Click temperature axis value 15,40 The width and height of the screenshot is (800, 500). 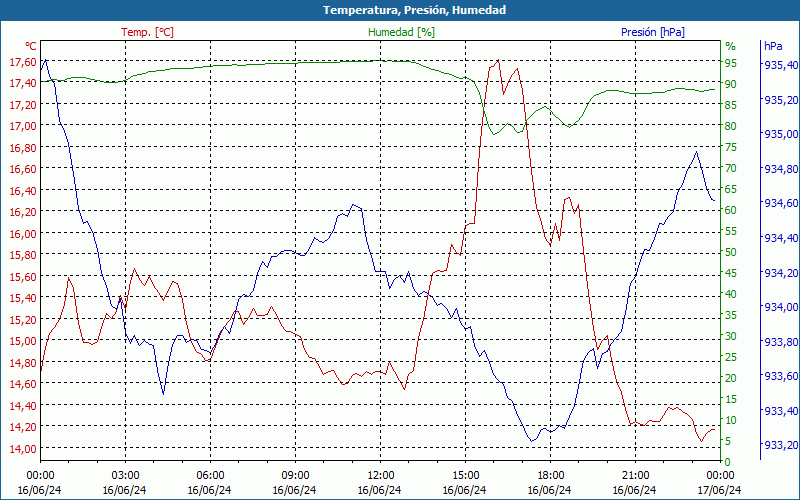pyautogui.click(x=23, y=297)
